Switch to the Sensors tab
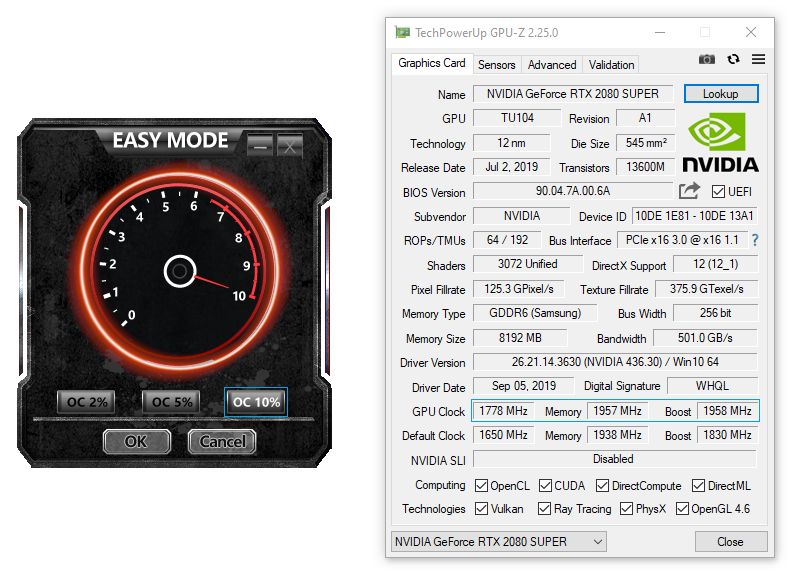 click(x=497, y=65)
